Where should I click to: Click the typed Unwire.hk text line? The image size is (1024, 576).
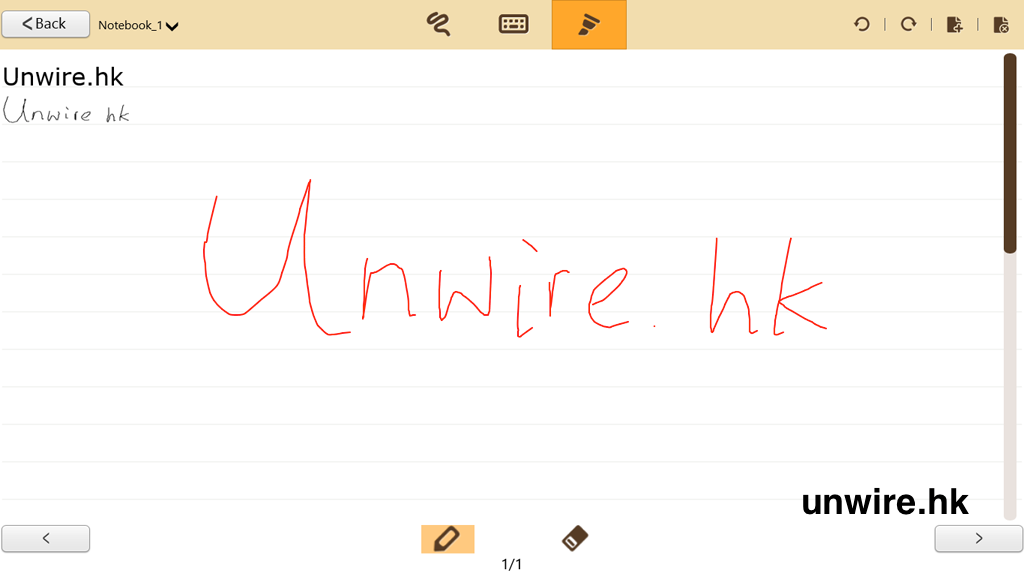point(63,76)
